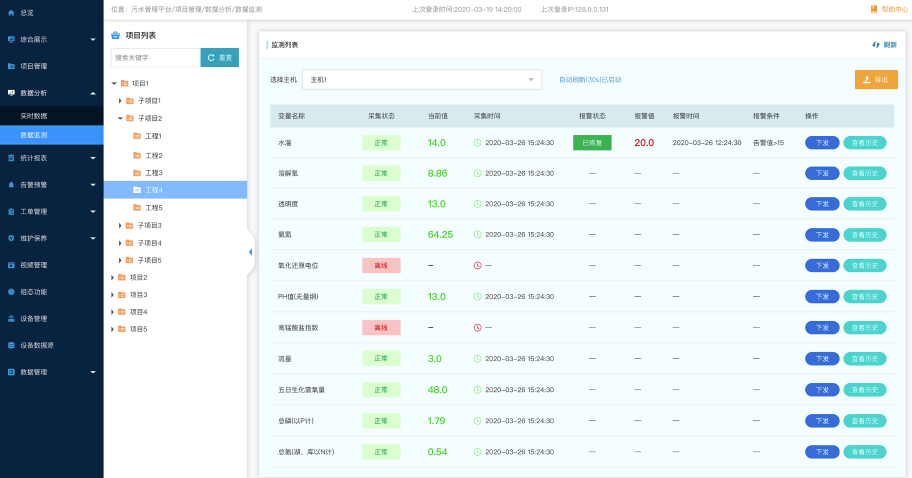
Task: Expand the 项目2 tree node
Action: pos(112,277)
